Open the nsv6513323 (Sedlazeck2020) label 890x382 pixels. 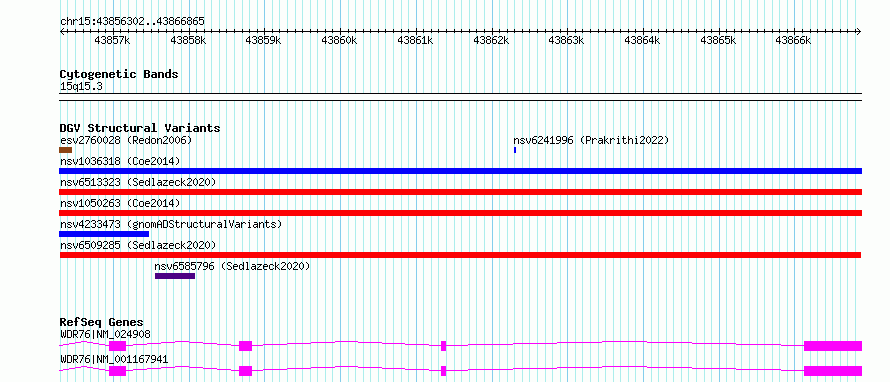138,182
